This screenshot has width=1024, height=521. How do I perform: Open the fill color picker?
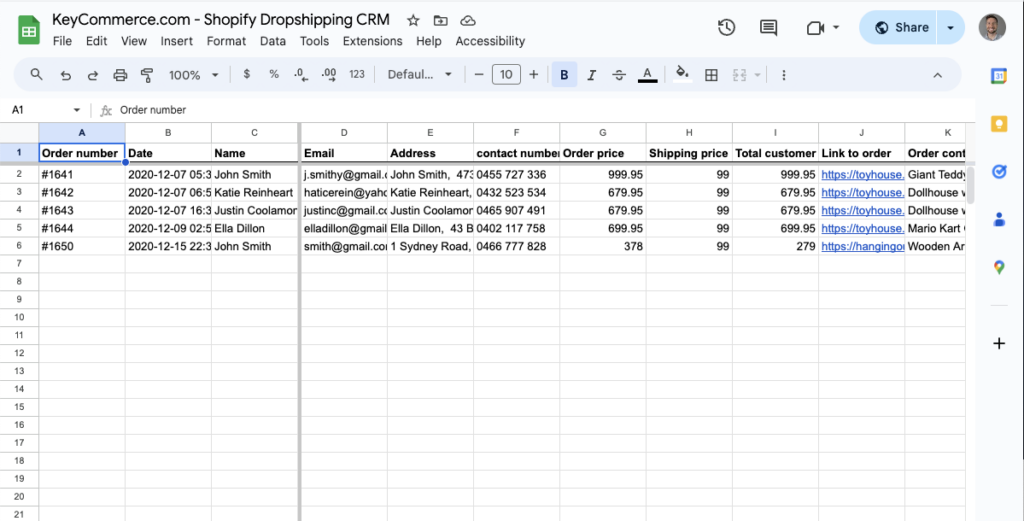[682, 74]
